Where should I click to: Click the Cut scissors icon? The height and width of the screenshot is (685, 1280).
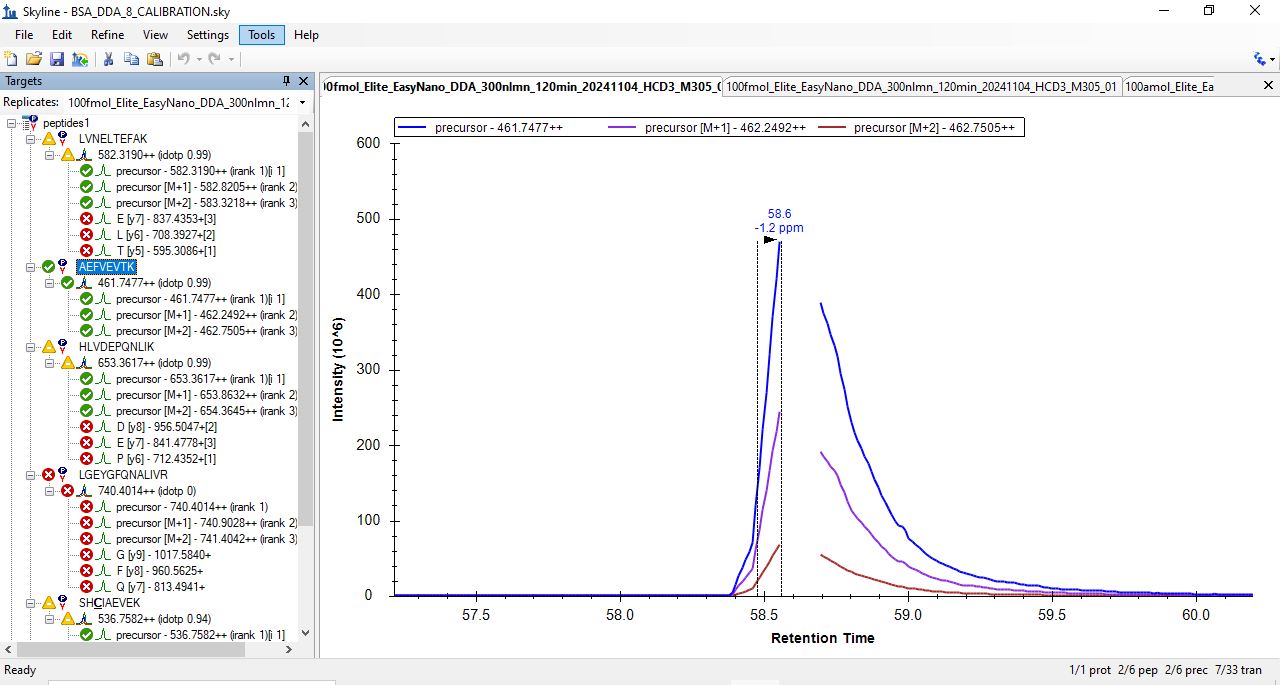[108, 59]
